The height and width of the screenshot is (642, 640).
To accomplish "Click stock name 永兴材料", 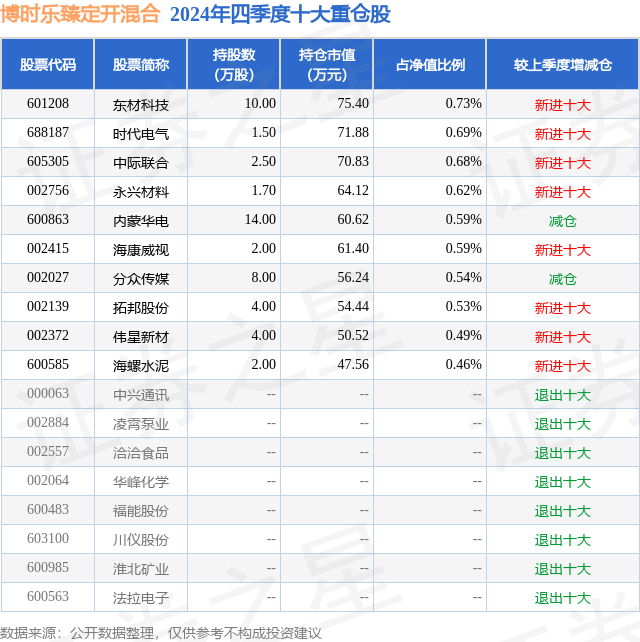I will pyautogui.click(x=141, y=192).
